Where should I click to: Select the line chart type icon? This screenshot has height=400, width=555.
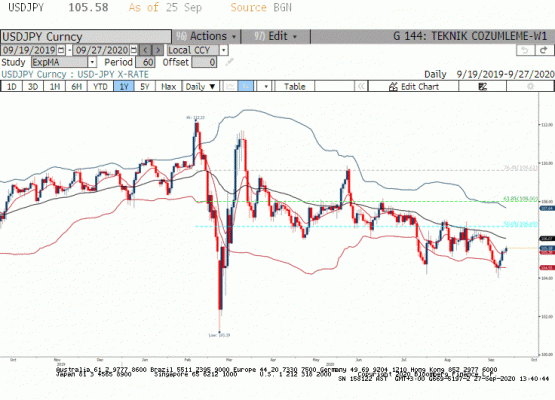pos(230,86)
